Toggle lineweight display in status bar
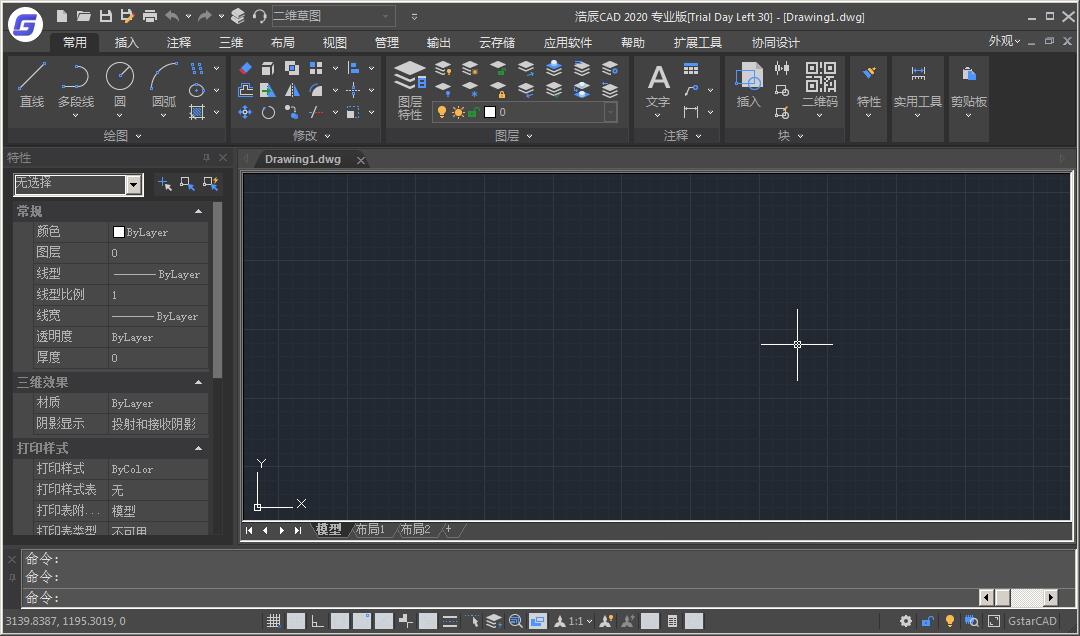 450,621
